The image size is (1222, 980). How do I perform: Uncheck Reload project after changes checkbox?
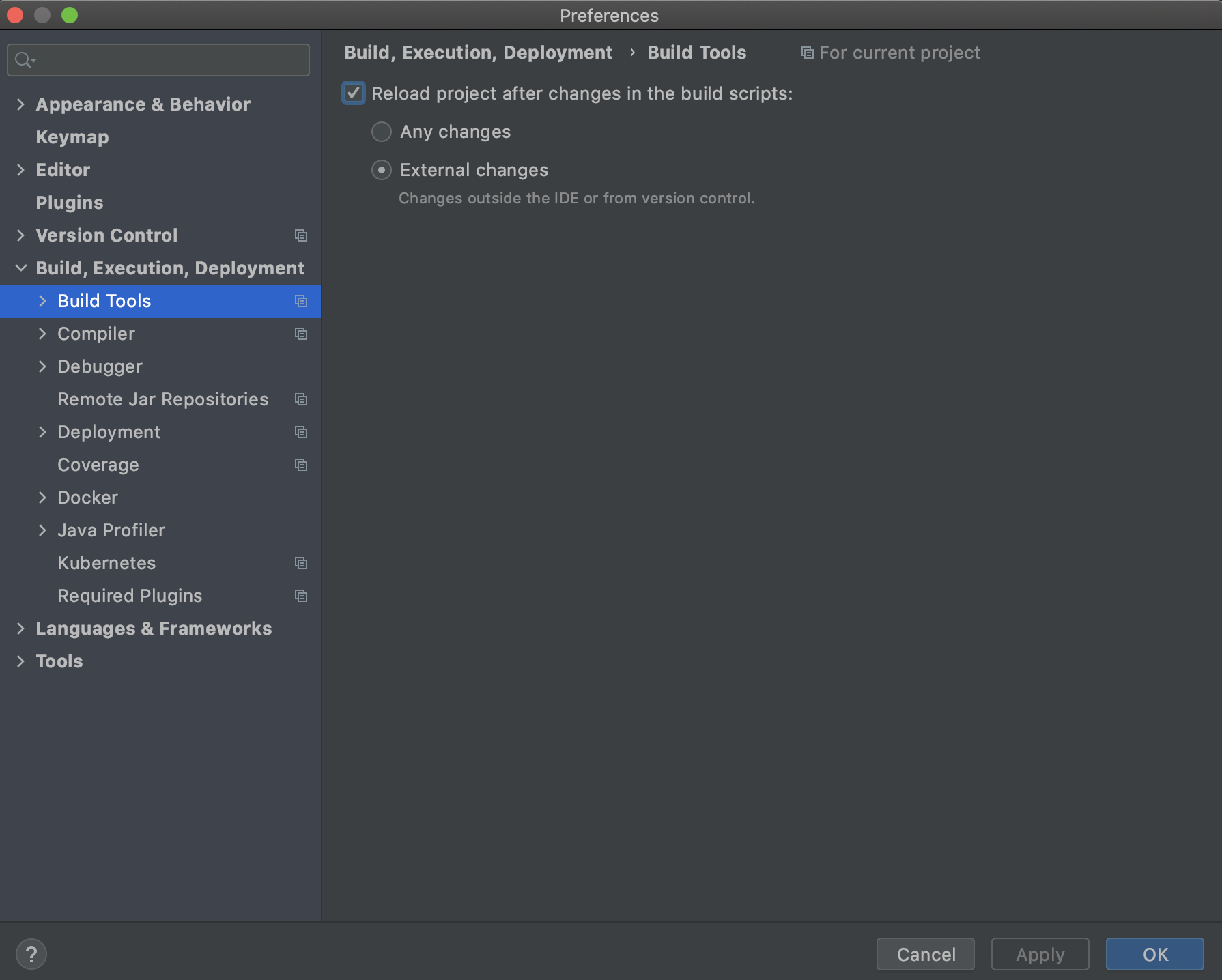[x=354, y=93]
